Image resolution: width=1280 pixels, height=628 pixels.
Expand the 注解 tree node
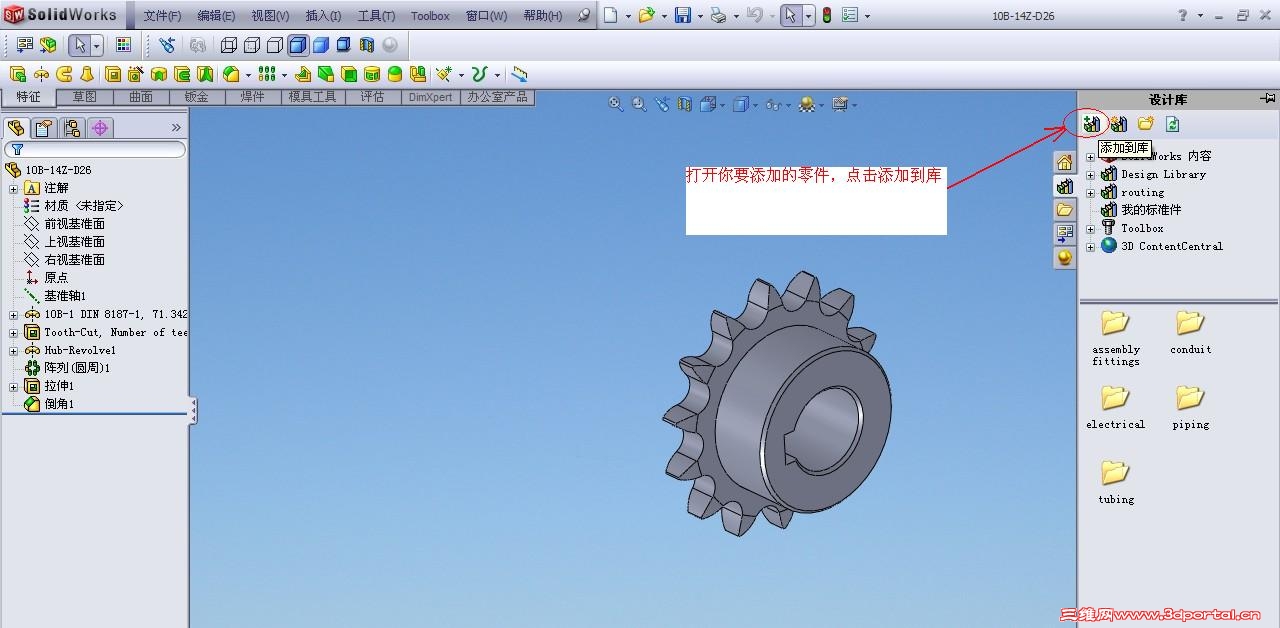point(14,188)
